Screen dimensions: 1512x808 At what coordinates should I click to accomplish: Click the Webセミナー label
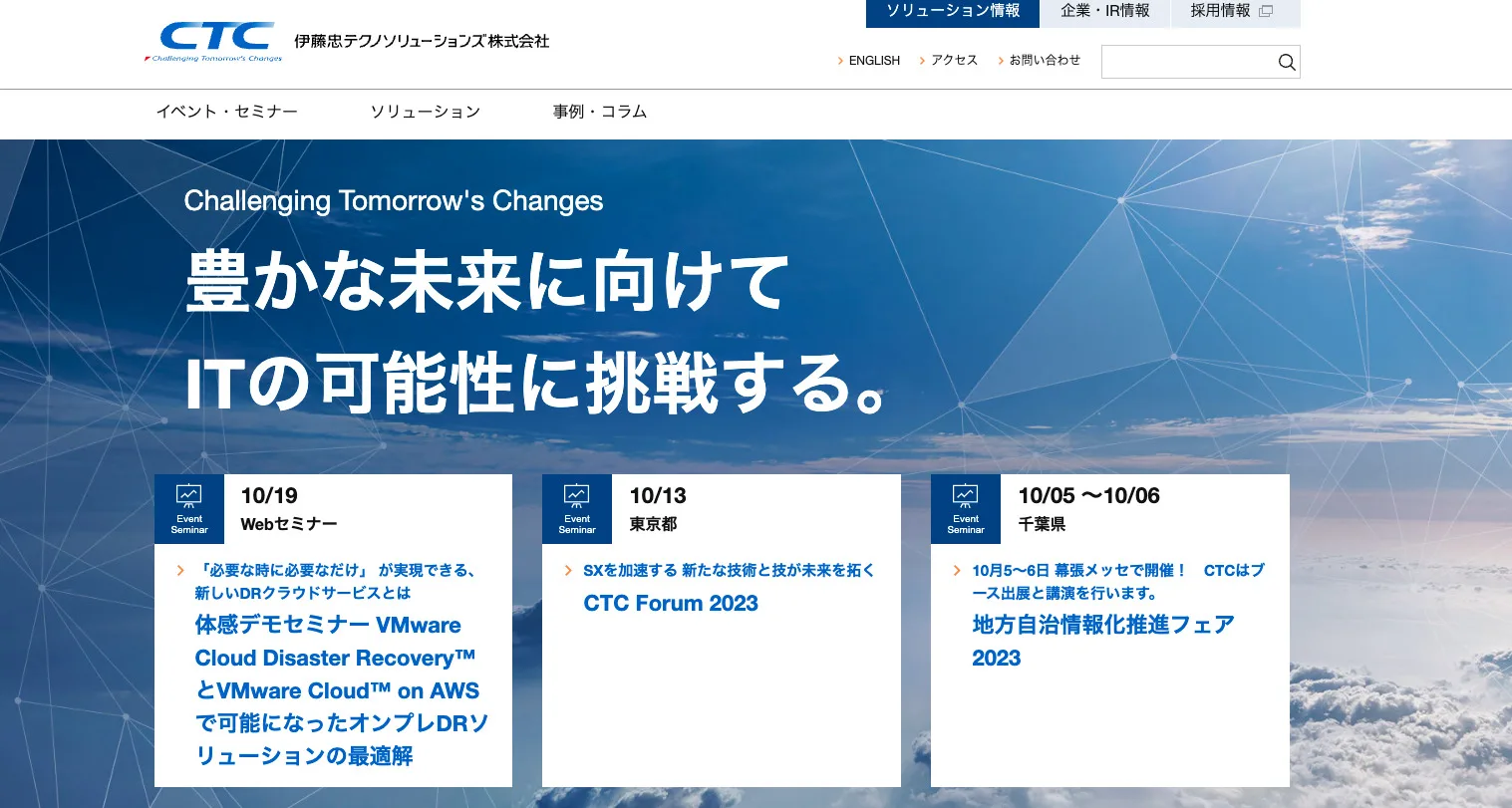click(289, 524)
